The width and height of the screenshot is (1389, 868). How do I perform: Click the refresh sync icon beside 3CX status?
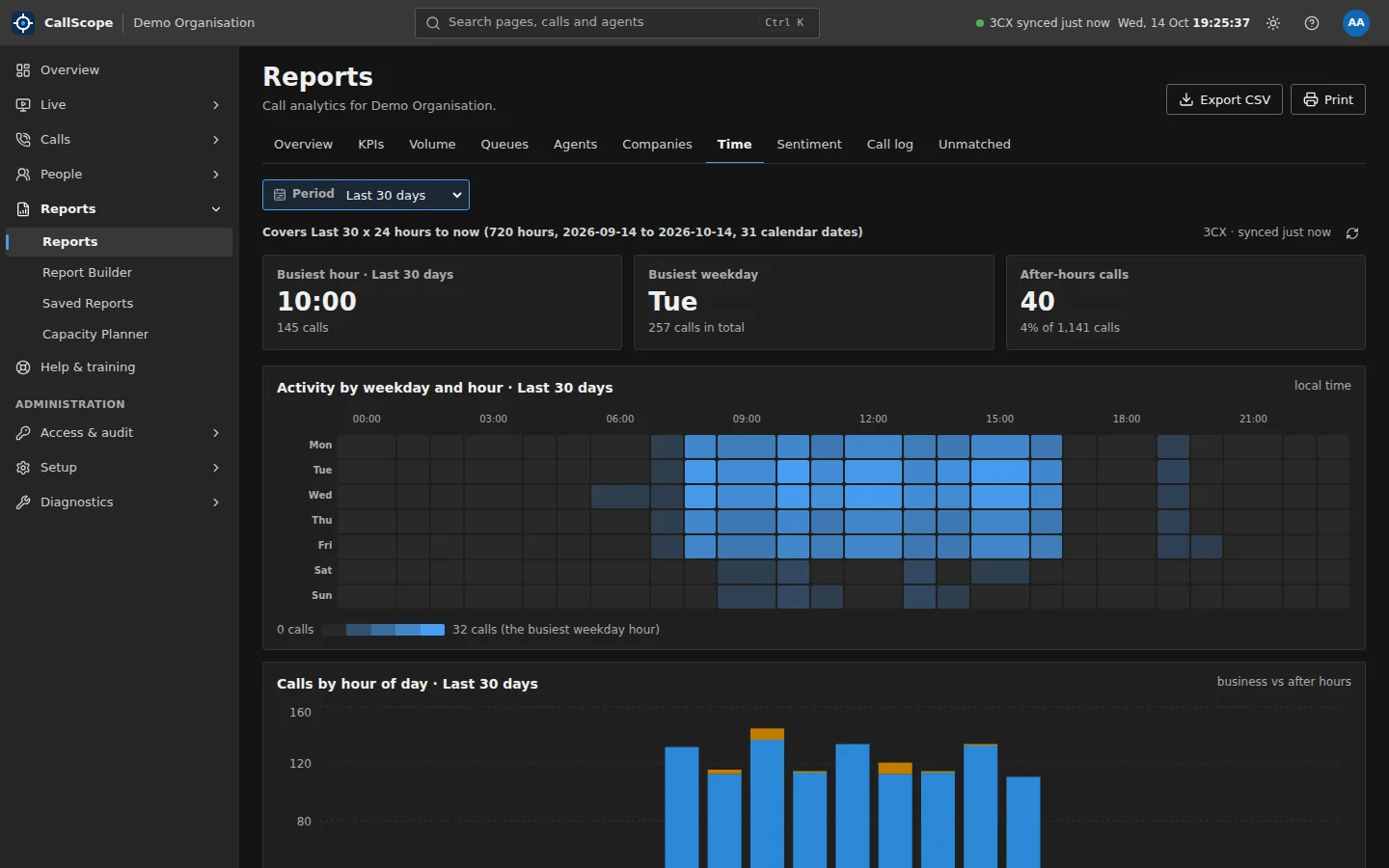[x=1352, y=232]
